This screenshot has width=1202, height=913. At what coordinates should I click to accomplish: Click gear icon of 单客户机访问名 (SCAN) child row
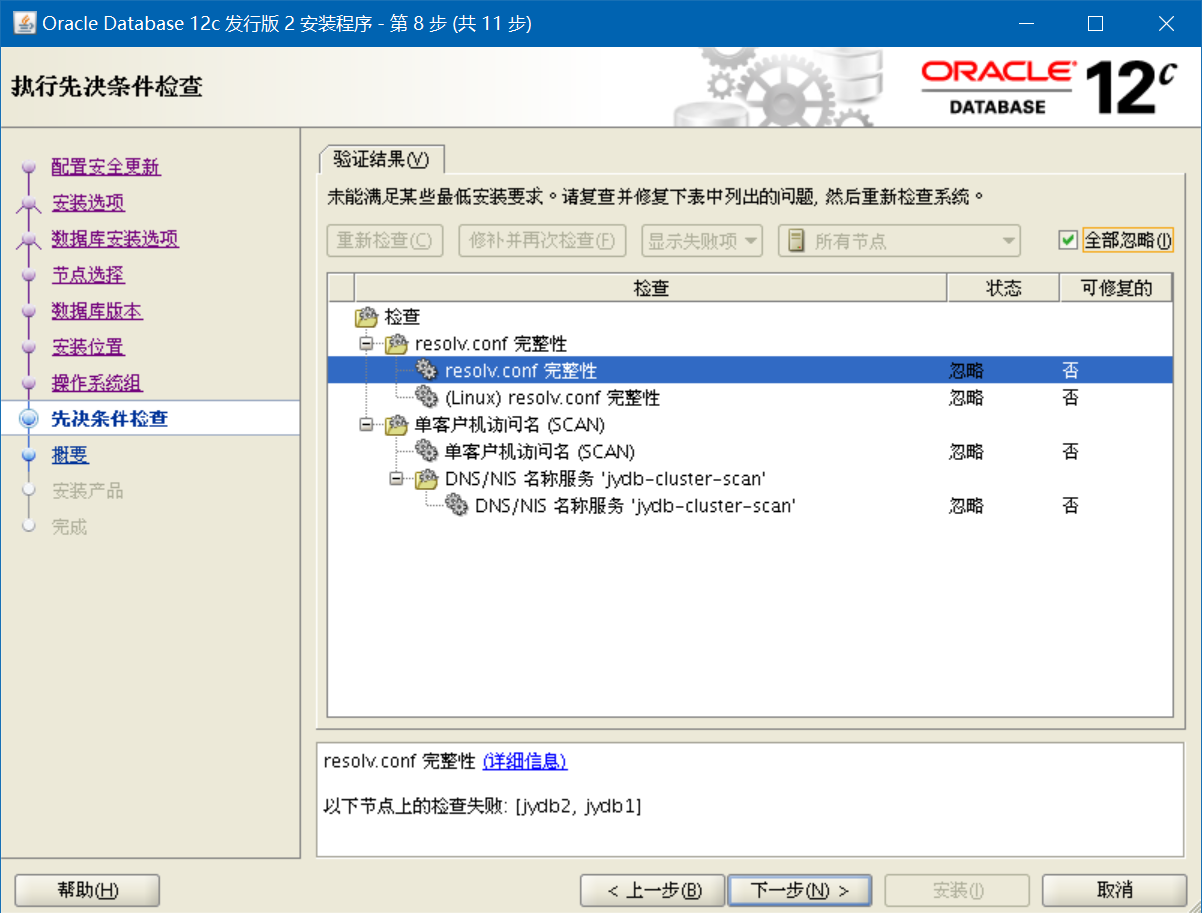[x=426, y=451]
